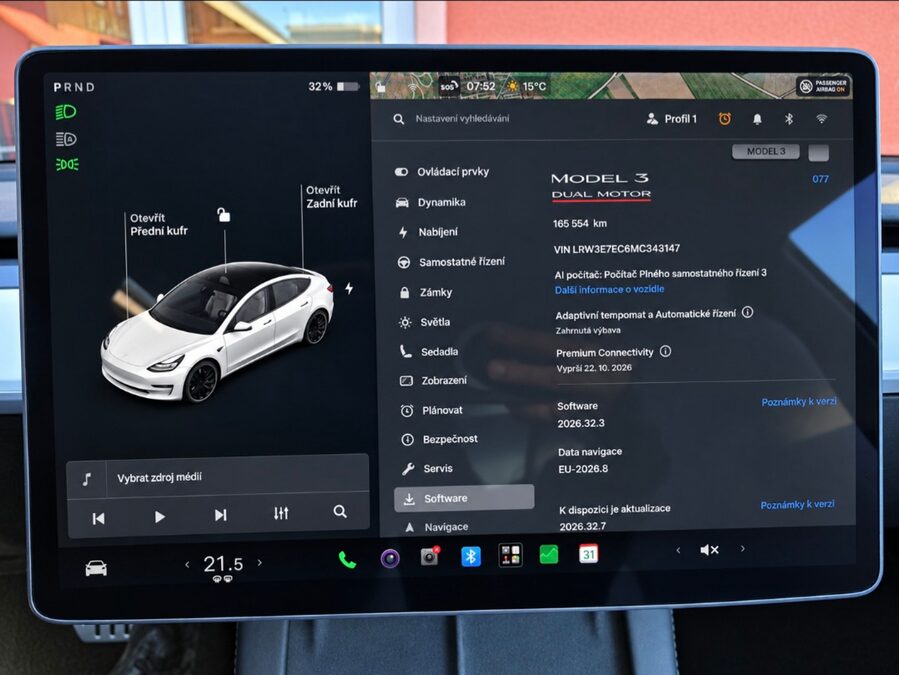899x675 pixels.
Task: Open Navigace navigation menu
Action: click(436, 527)
